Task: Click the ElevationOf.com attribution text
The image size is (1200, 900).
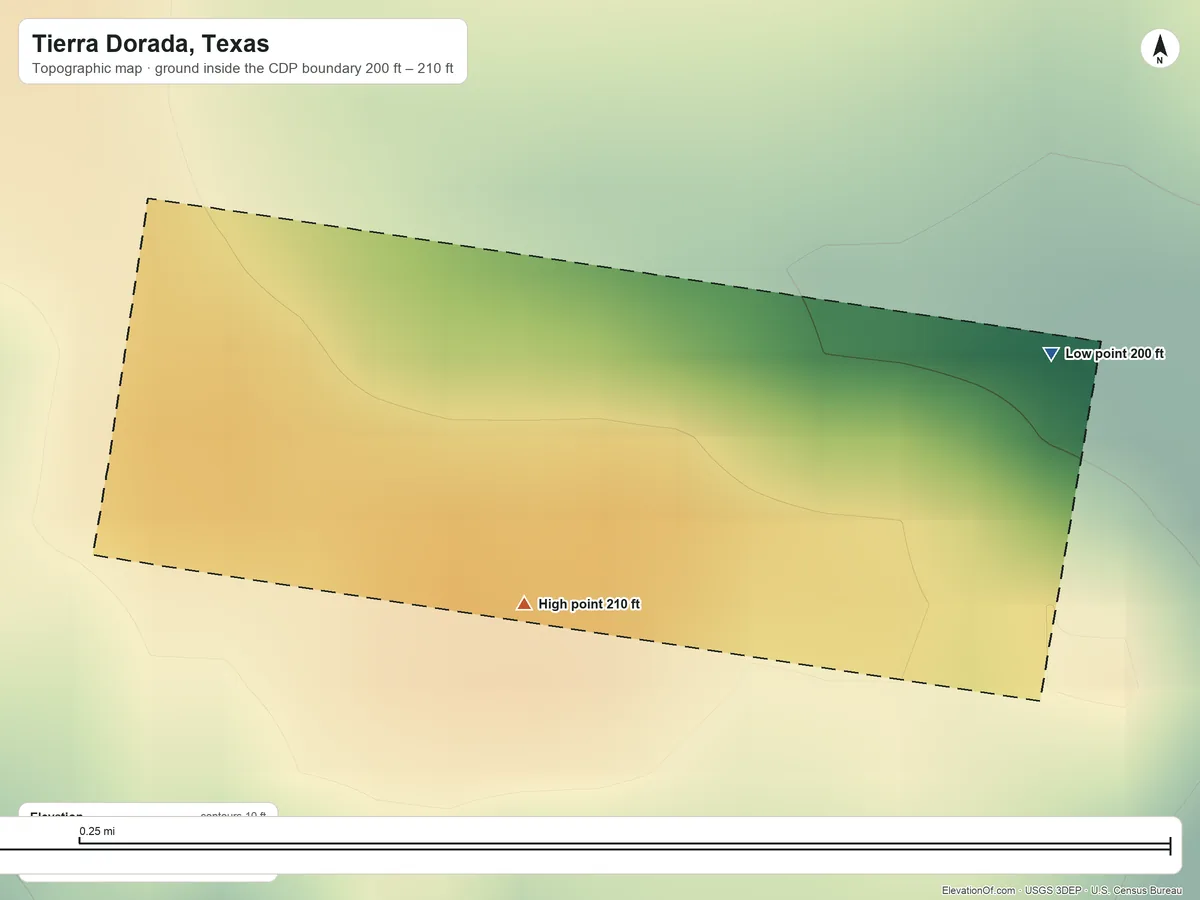Action: (1061, 890)
